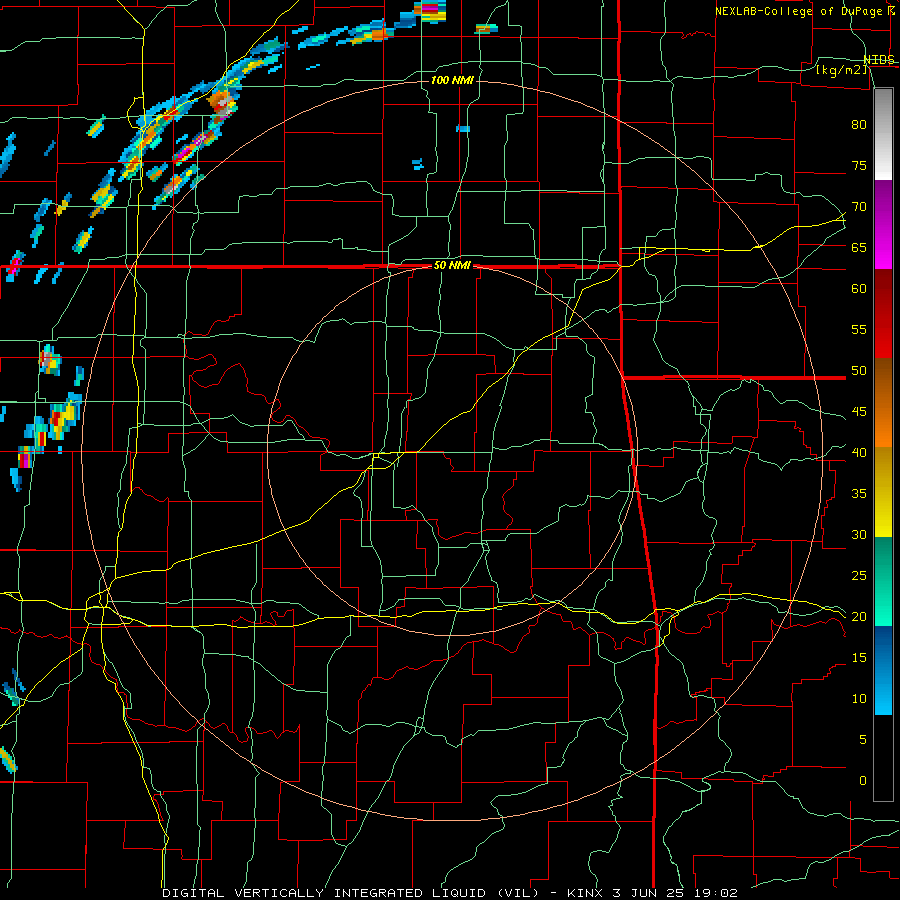Image resolution: width=900 pixels, height=900 pixels.
Task: Click the "3 JUN 25 19:02" timestamp
Action: pyautogui.click(x=675, y=893)
